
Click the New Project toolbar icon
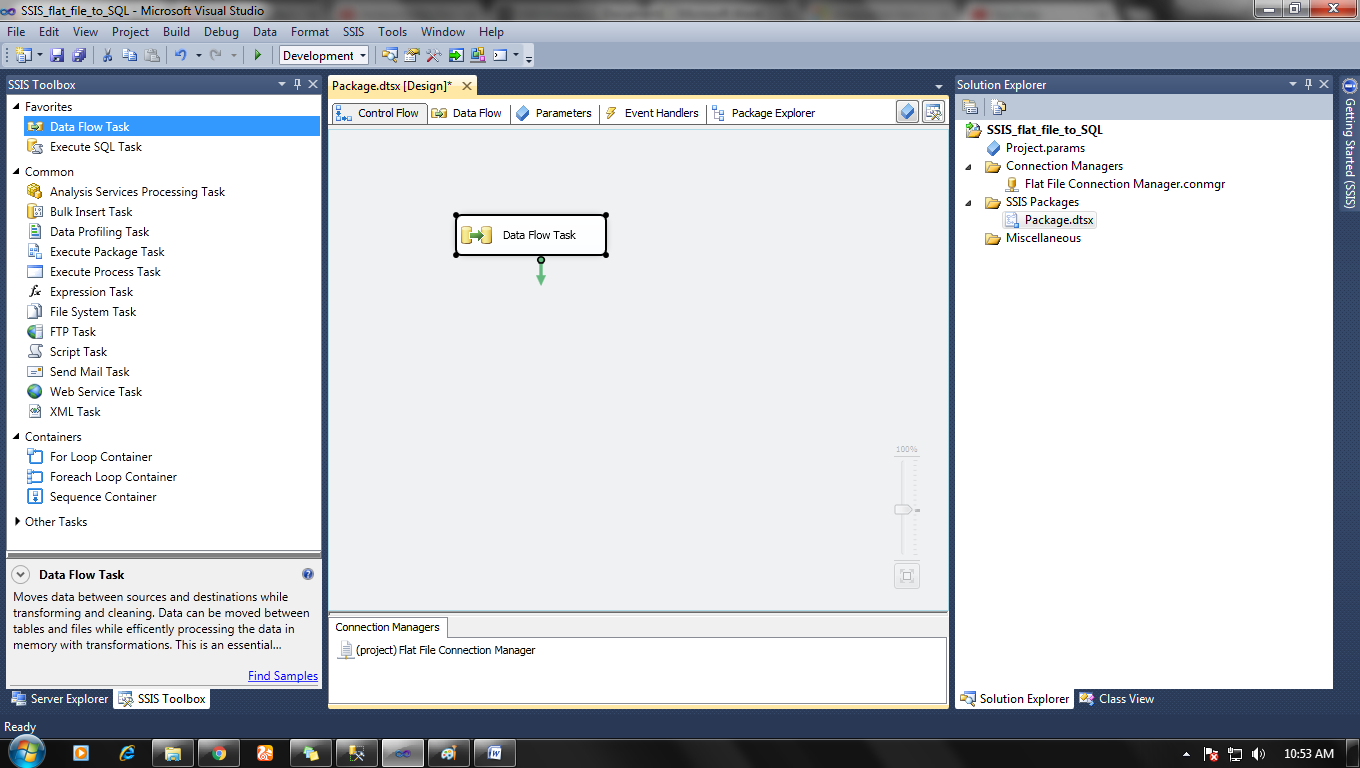point(23,55)
